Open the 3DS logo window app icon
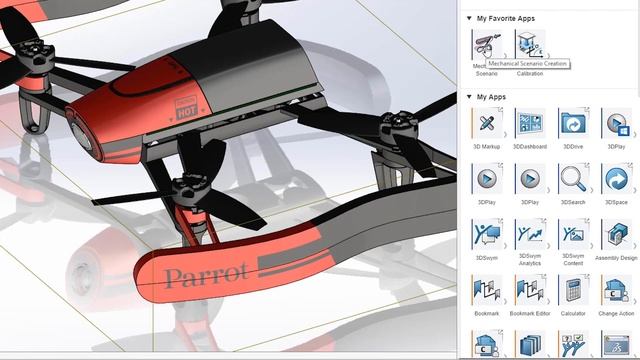This screenshot has height=360, width=640. click(x=616, y=345)
